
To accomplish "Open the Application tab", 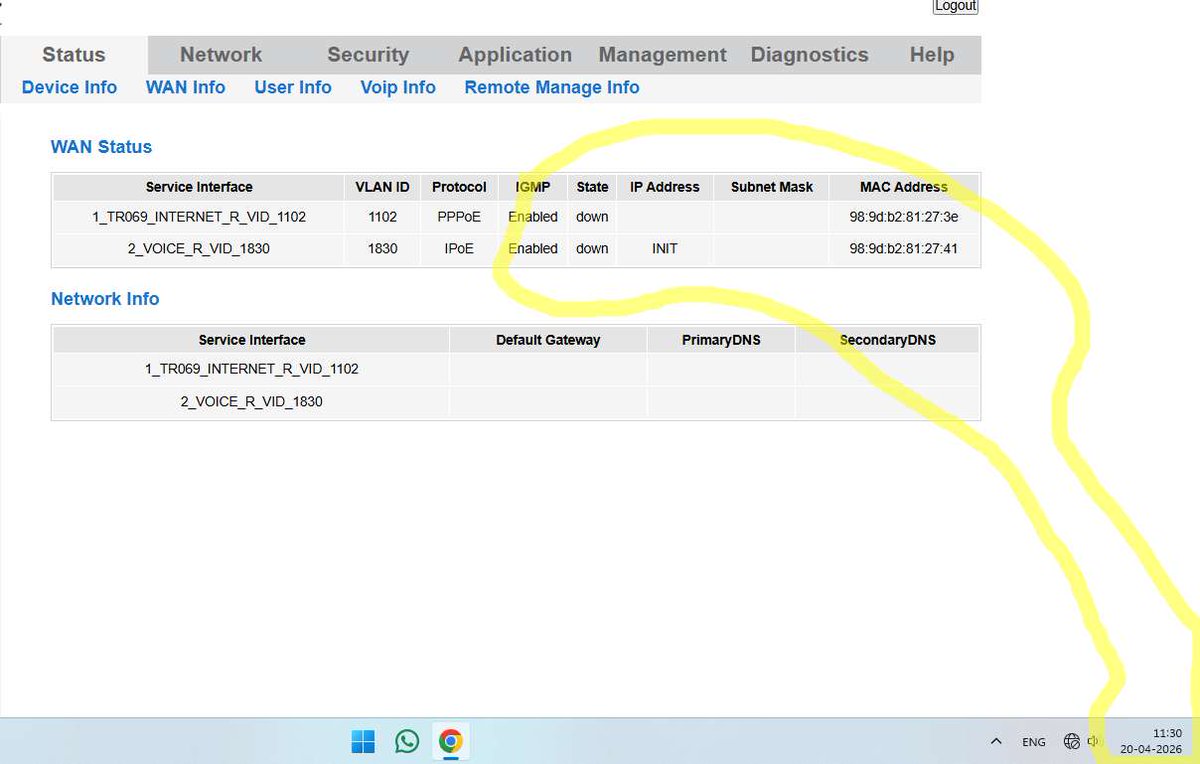I will coord(515,55).
